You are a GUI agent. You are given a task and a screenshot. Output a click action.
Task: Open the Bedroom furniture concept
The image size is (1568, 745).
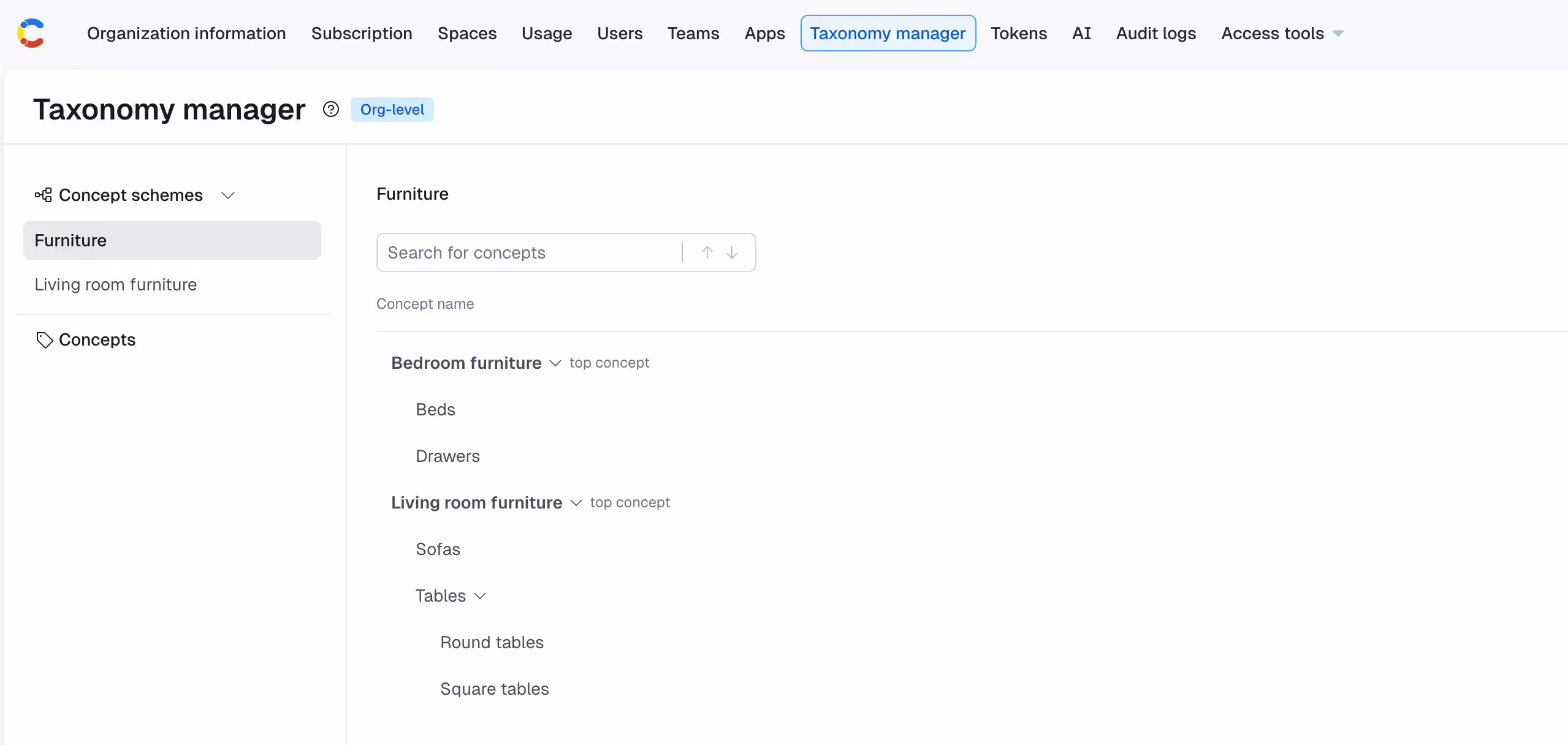click(466, 363)
